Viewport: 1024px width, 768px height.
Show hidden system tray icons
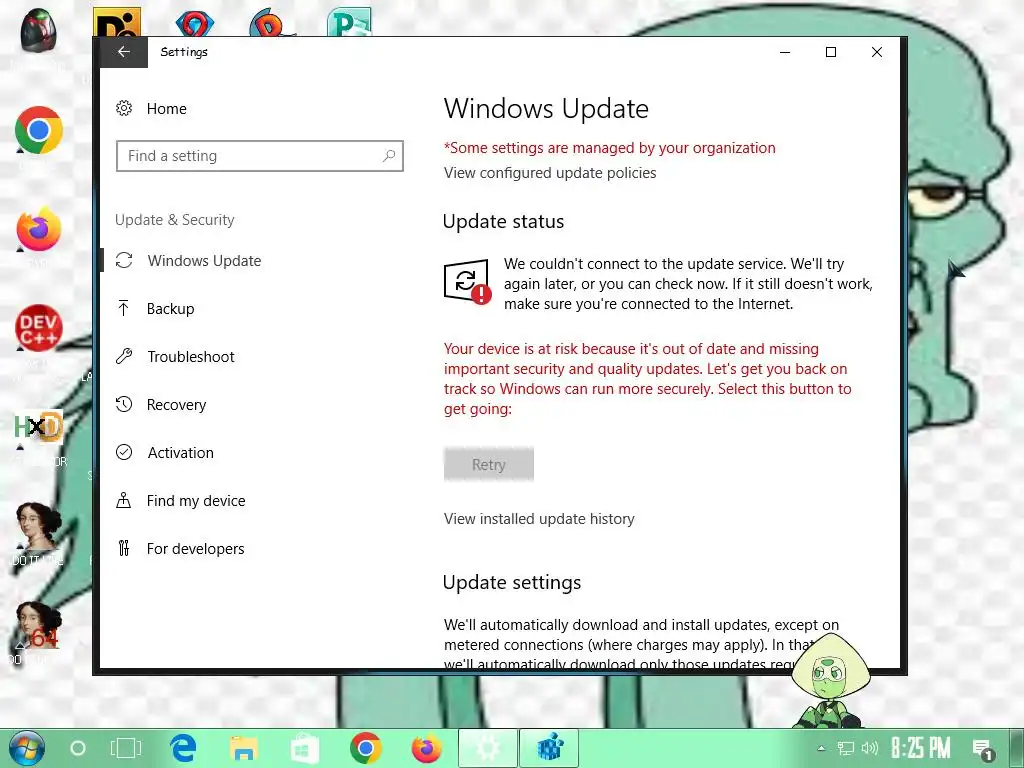click(821, 748)
